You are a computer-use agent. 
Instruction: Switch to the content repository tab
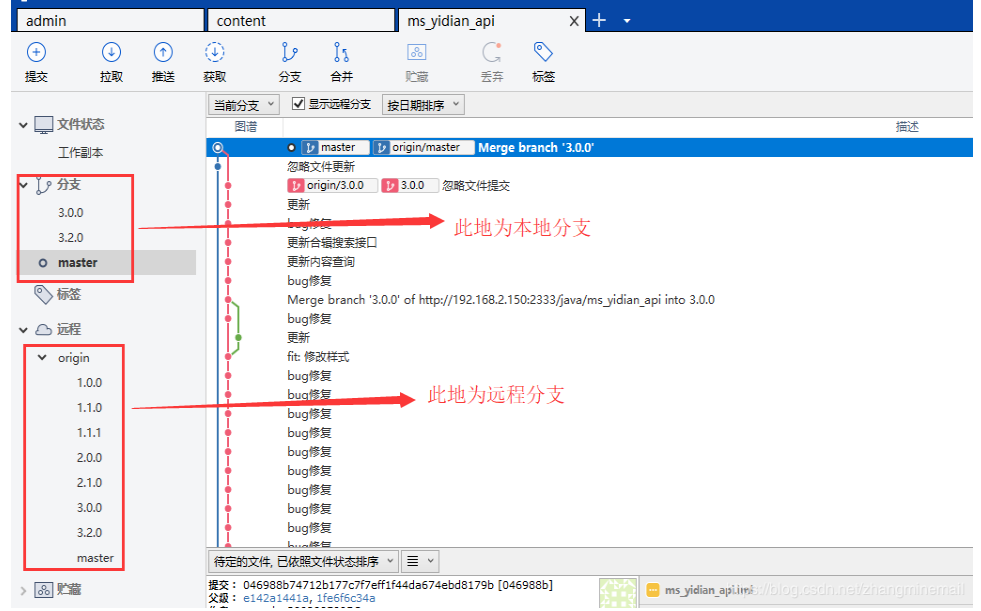pyautogui.click(x=300, y=21)
